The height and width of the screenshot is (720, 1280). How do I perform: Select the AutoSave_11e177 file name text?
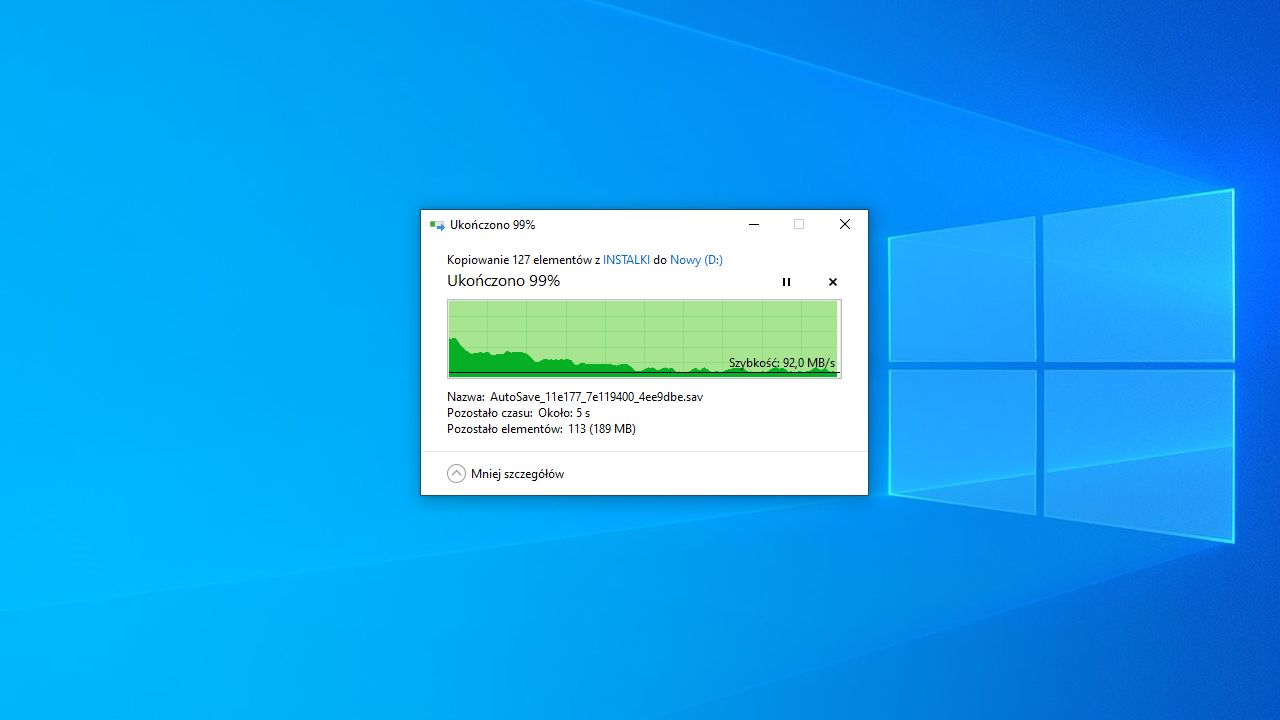tap(595, 396)
